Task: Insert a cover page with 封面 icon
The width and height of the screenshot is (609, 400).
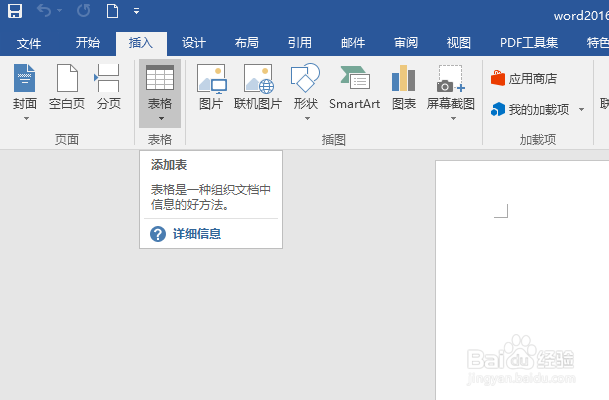Action: (x=24, y=78)
